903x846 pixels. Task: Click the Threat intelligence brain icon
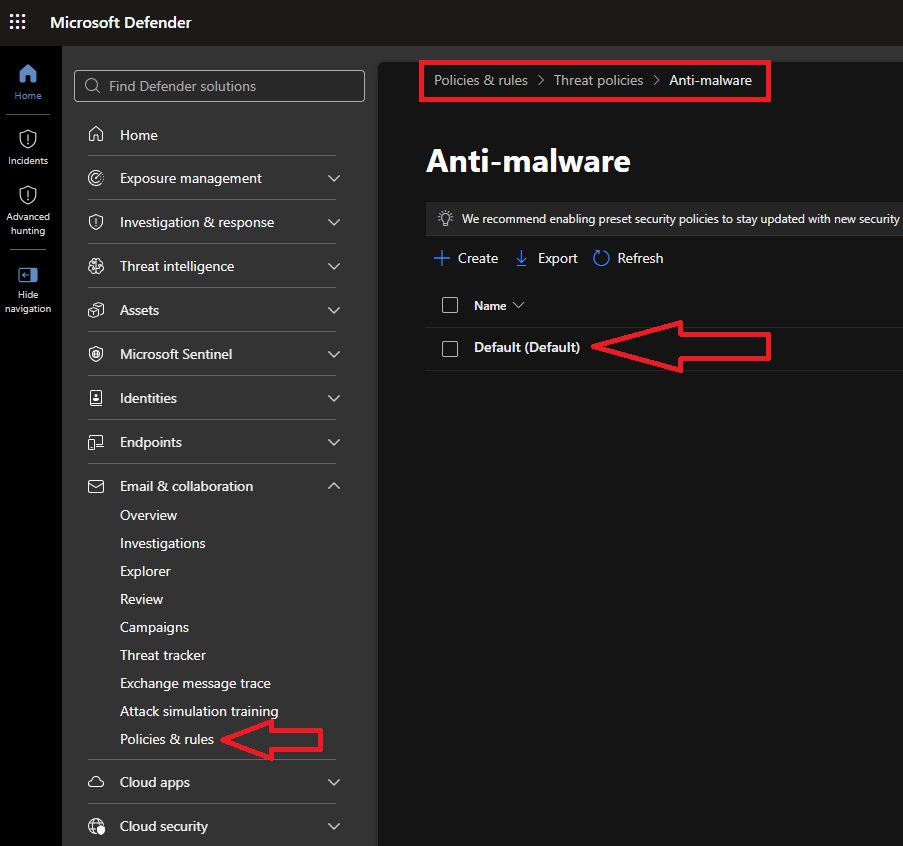(x=96, y=265)
